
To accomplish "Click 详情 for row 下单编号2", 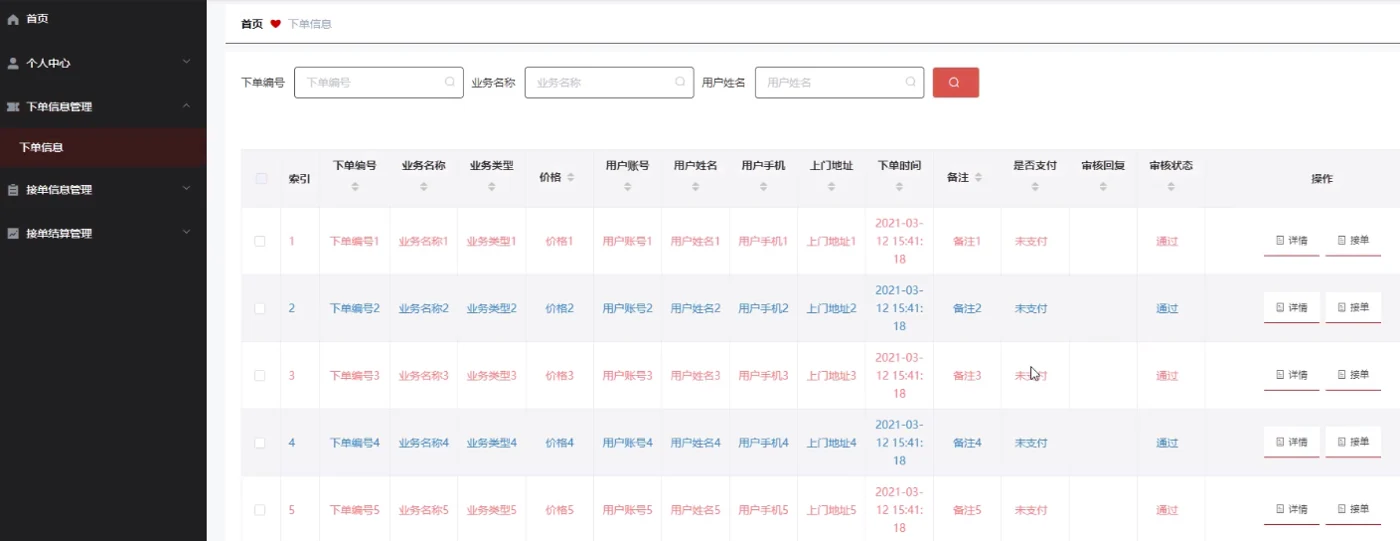I will [x=1291, y=308].
